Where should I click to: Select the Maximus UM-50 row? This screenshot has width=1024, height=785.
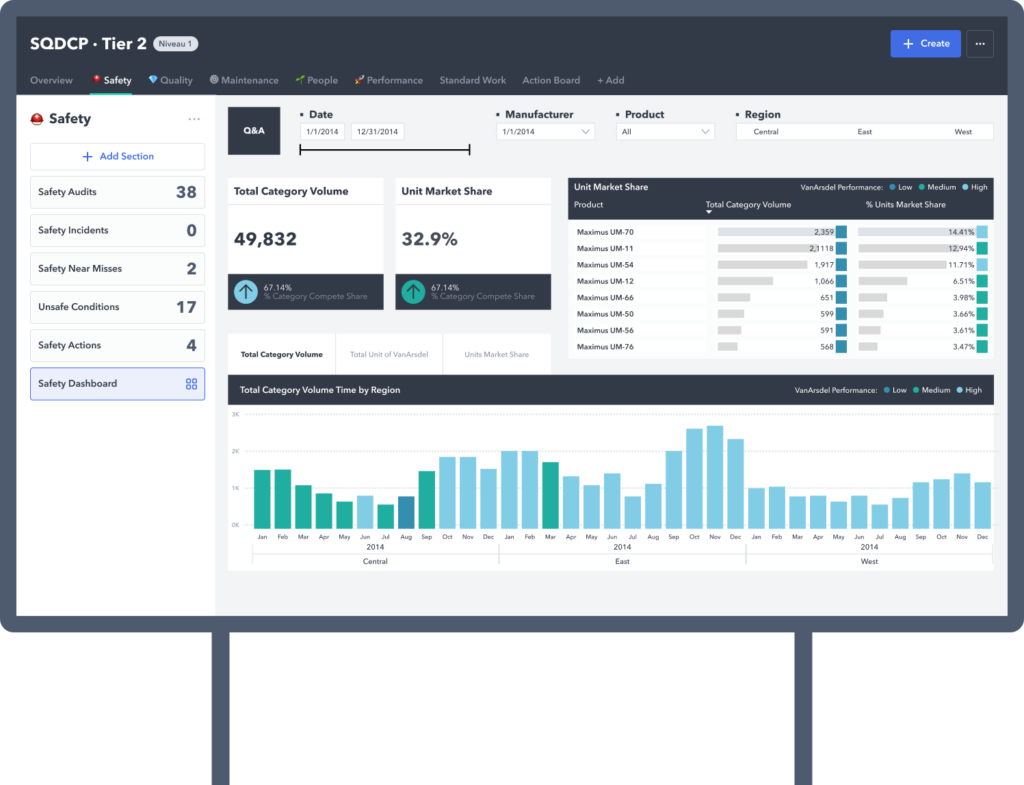[781, 314]
